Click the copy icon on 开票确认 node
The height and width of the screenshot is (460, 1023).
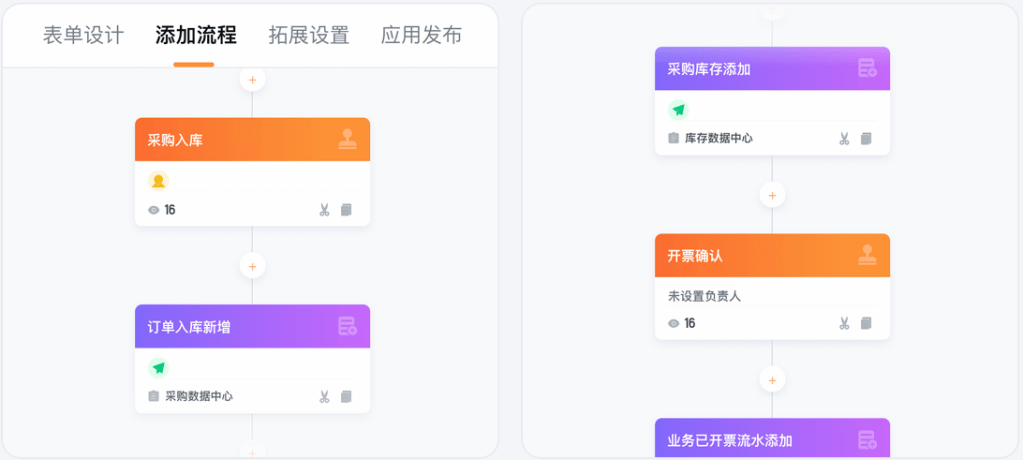coord(866,323)
